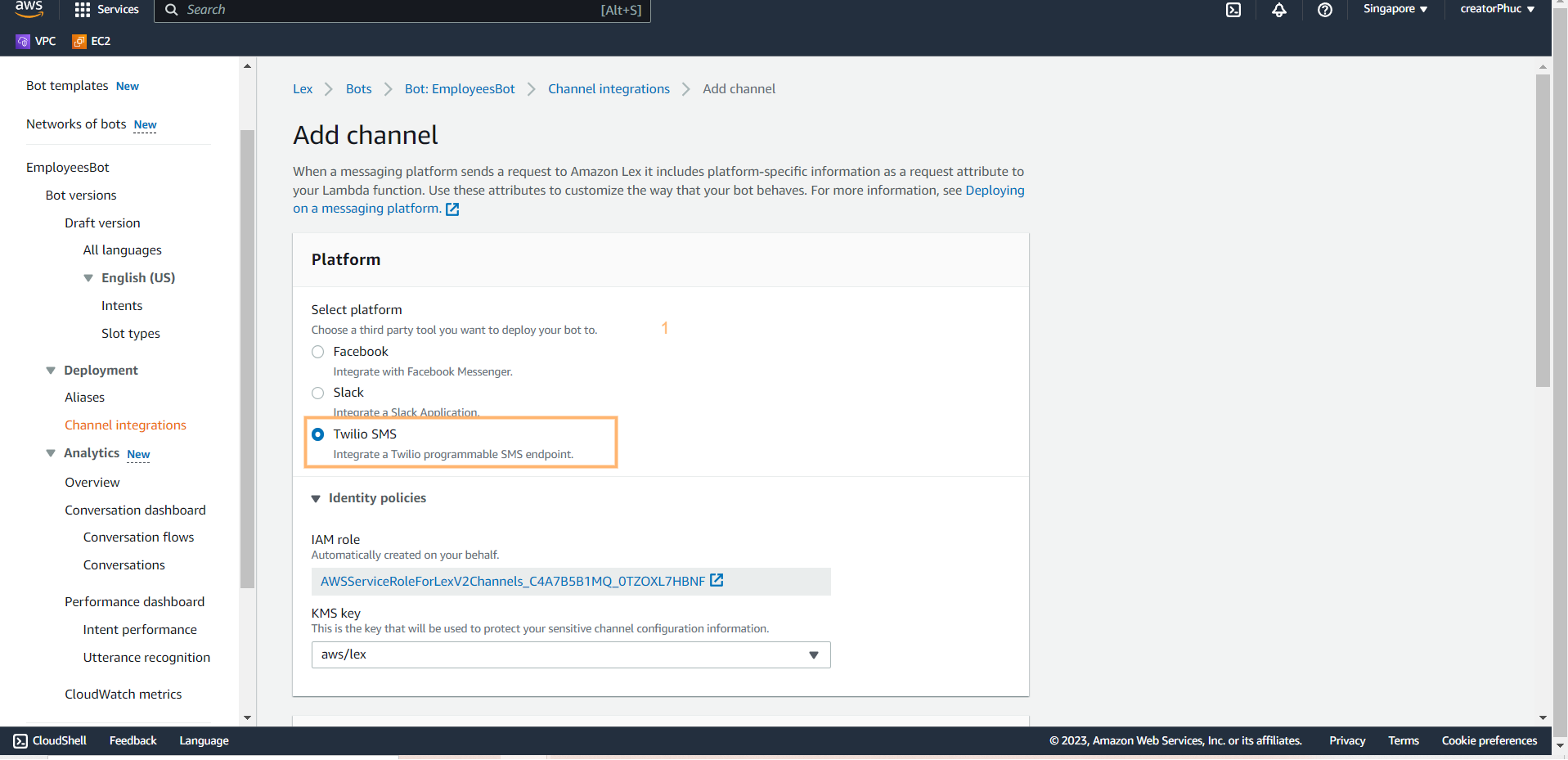Open Conversation flows in sidebar
Screen dimensions: 1568x760
coord(138,537)
